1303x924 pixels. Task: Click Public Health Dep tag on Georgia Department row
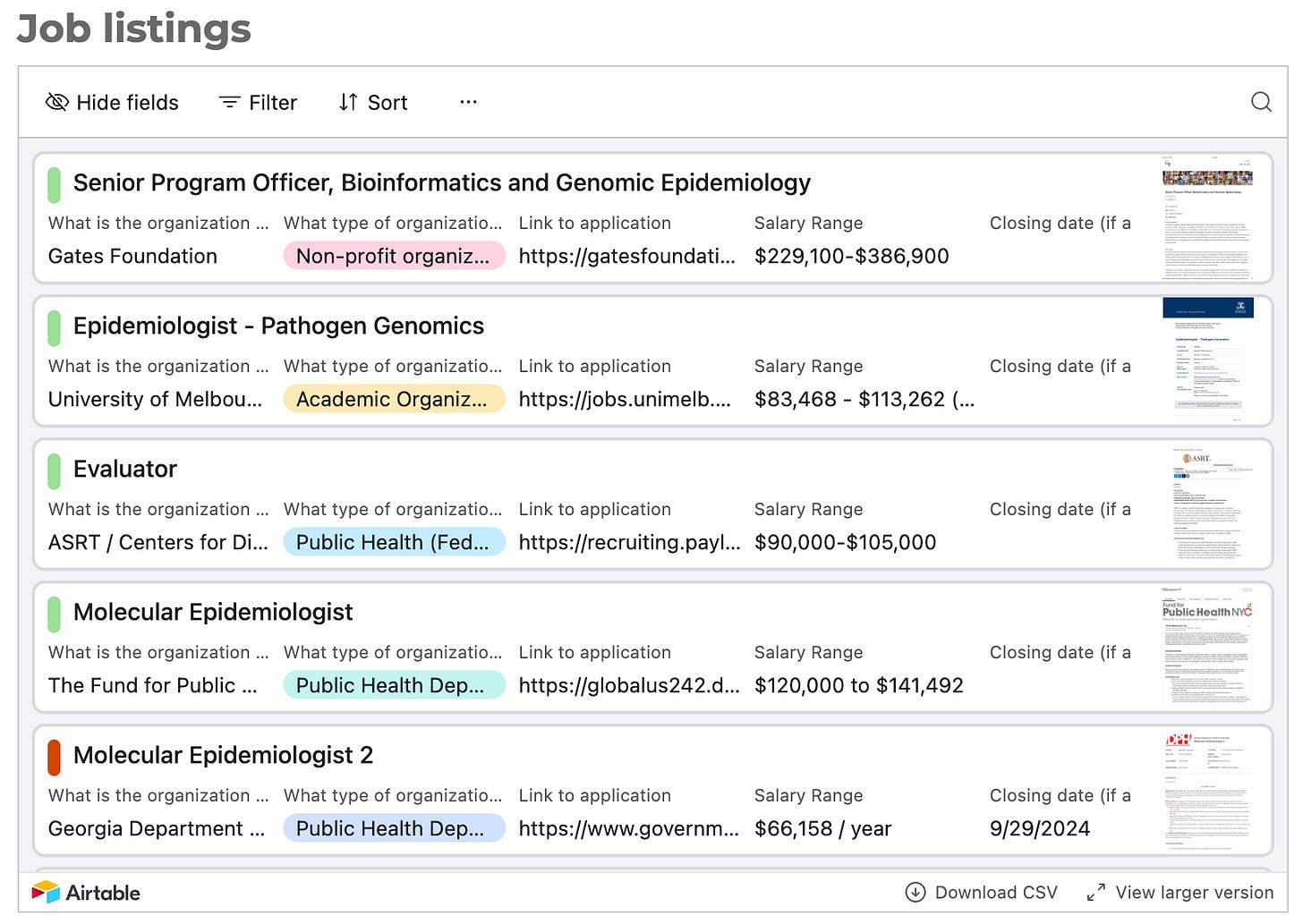394,829
